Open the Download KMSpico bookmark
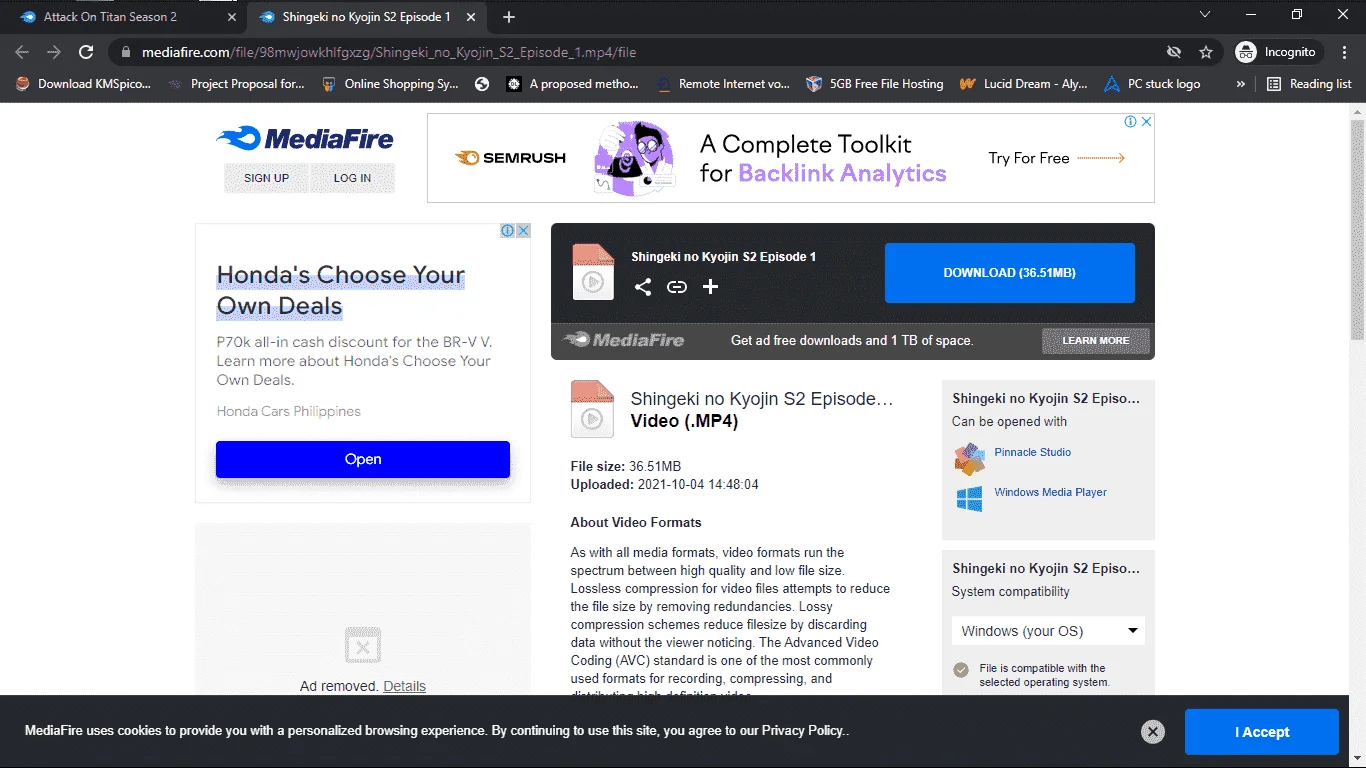Image resolution: width=1366 pixels, height=768 pixels. (x=83, y=84)
